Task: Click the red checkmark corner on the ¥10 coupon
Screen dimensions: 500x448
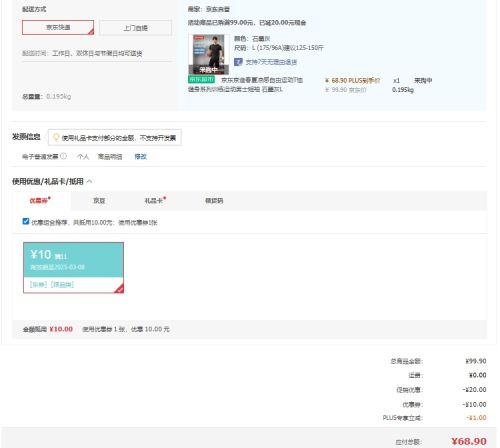Action: (119, 289)
